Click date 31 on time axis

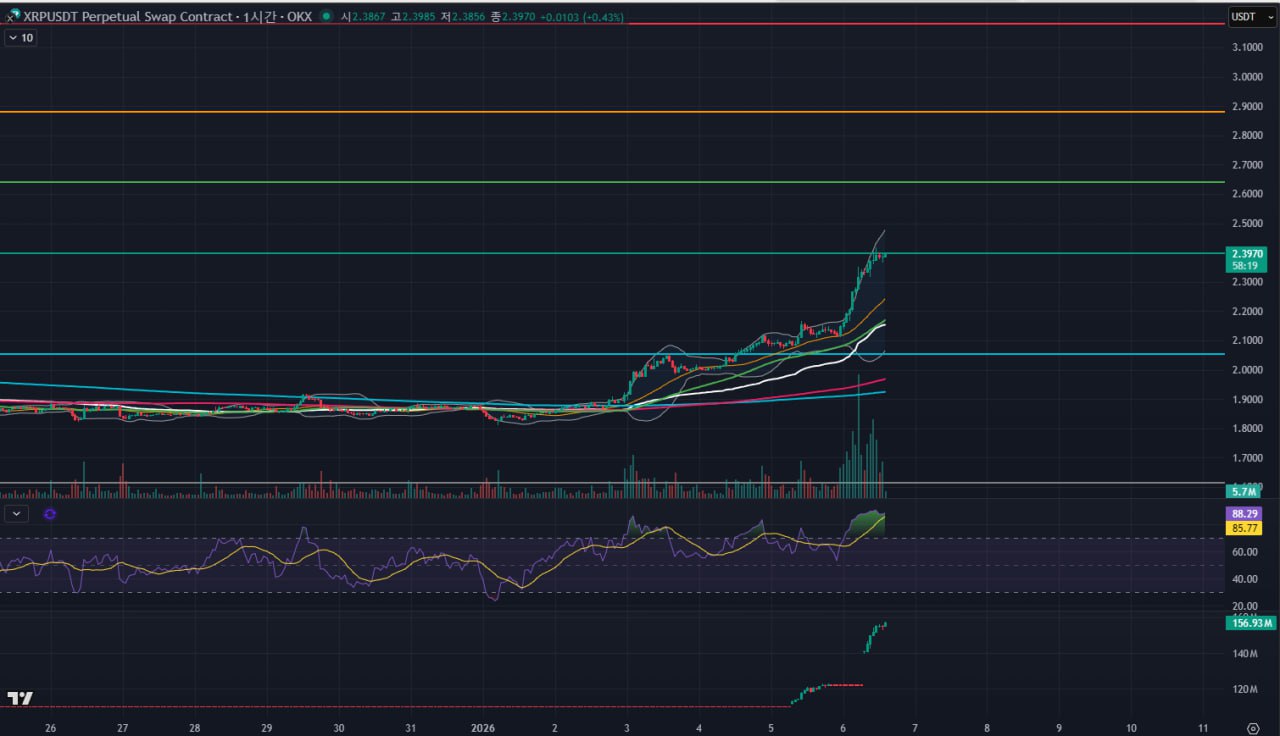411,728
